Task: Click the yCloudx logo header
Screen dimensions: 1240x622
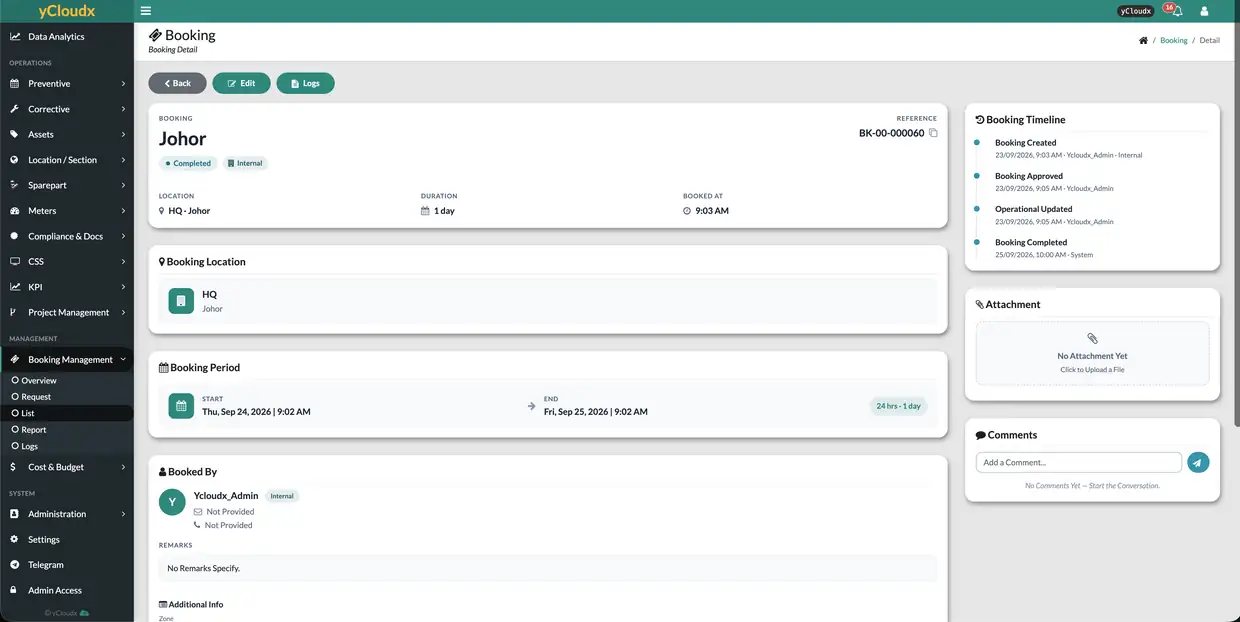Action: (x=66, y=11)
